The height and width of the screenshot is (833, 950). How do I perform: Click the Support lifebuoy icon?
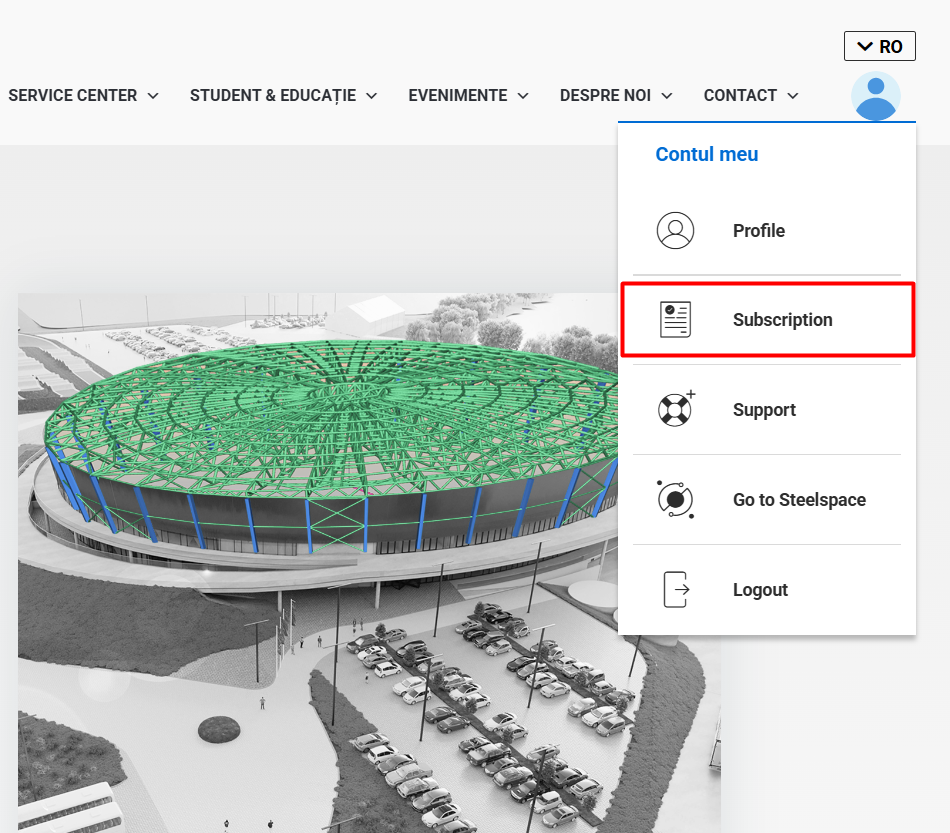(676, 409)
